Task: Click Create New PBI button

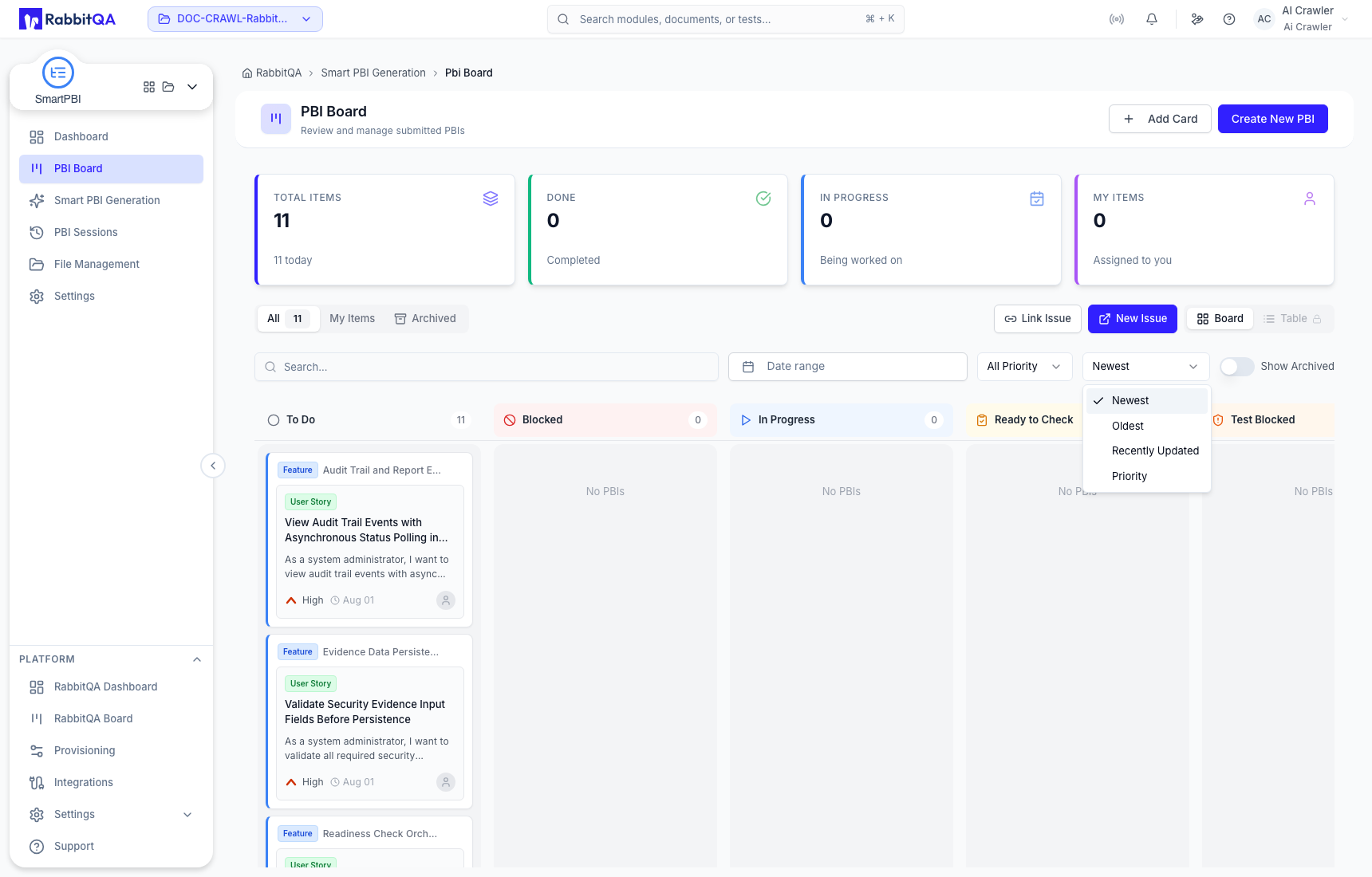Action: (x=1272, y=119)
